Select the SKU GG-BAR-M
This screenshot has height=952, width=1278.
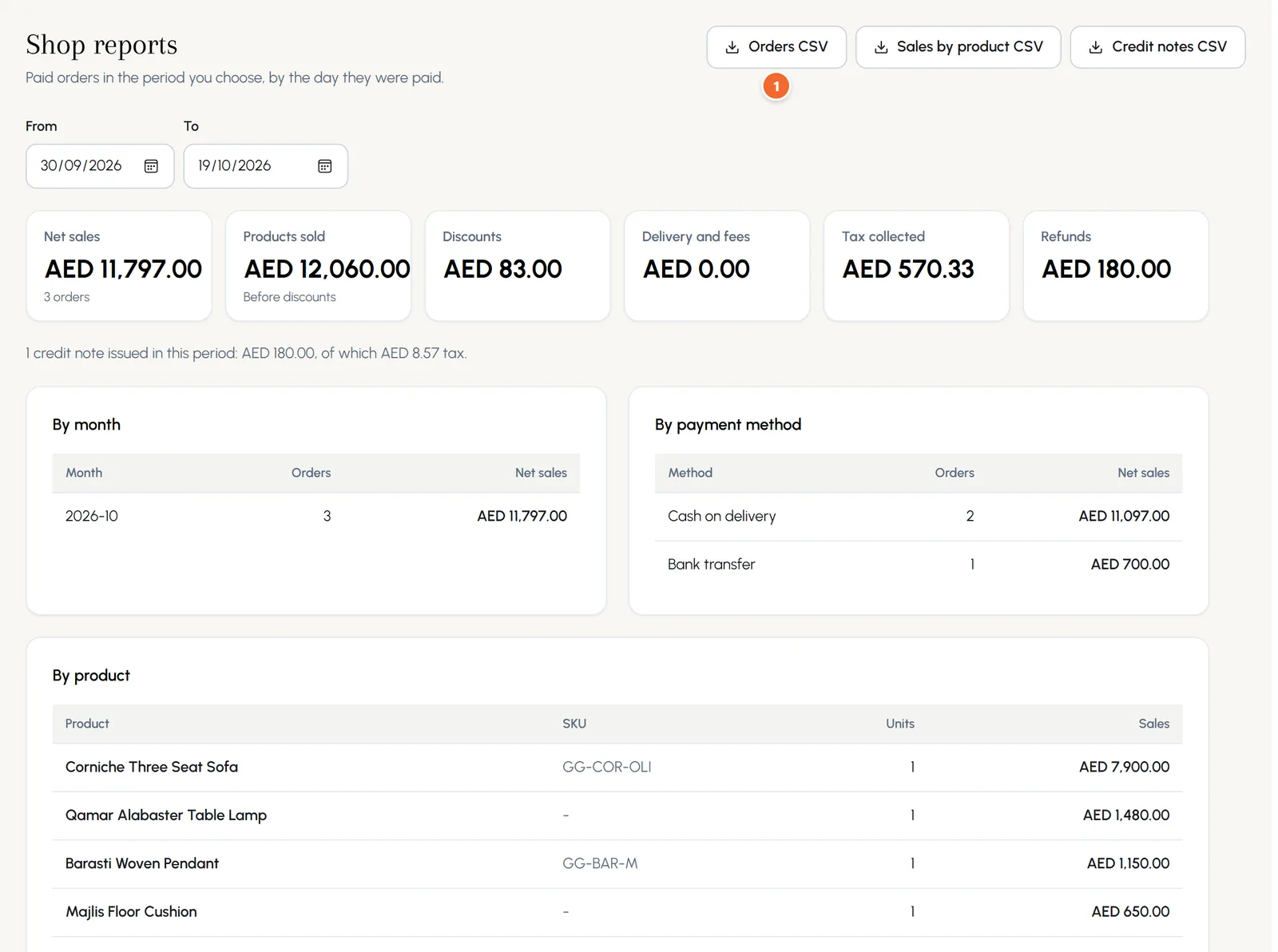(600, 863)
